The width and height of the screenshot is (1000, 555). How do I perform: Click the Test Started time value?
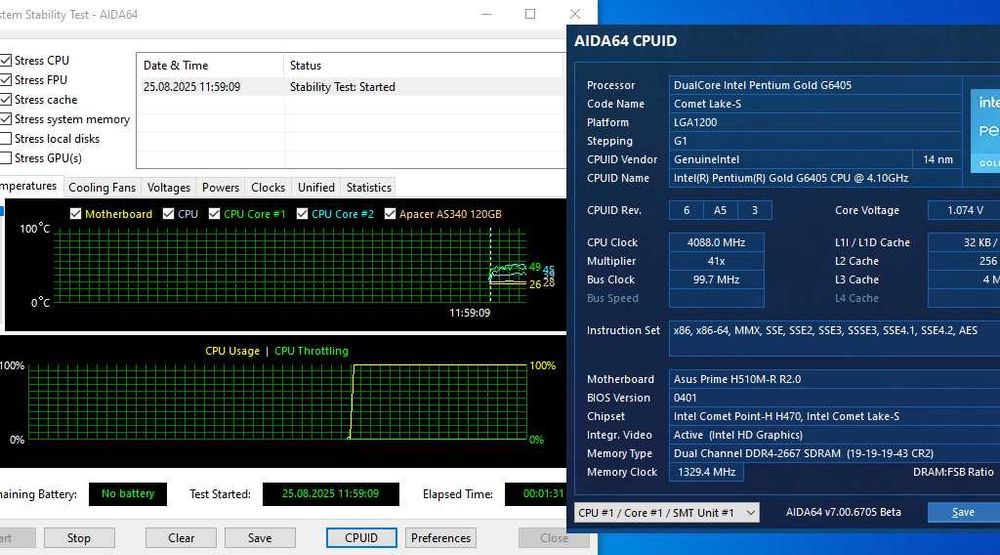point(330,494)
